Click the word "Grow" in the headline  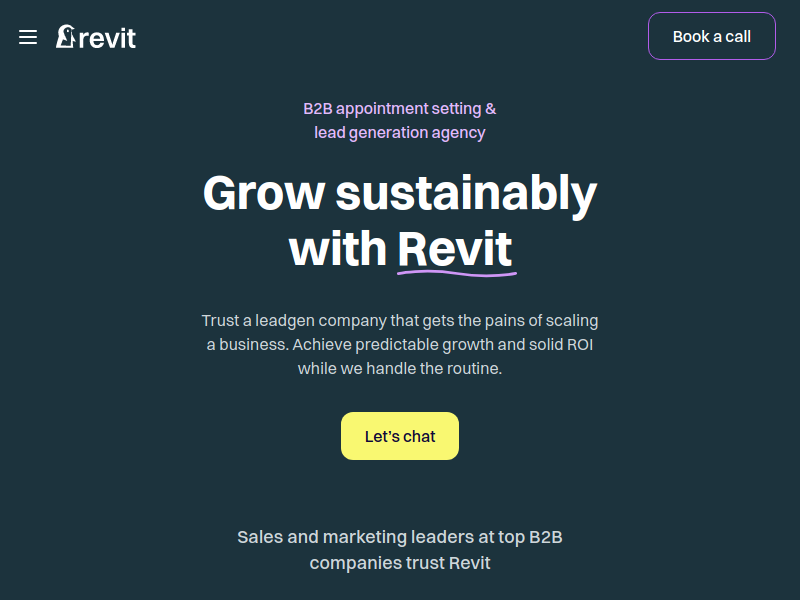click(x=263, y=193)
